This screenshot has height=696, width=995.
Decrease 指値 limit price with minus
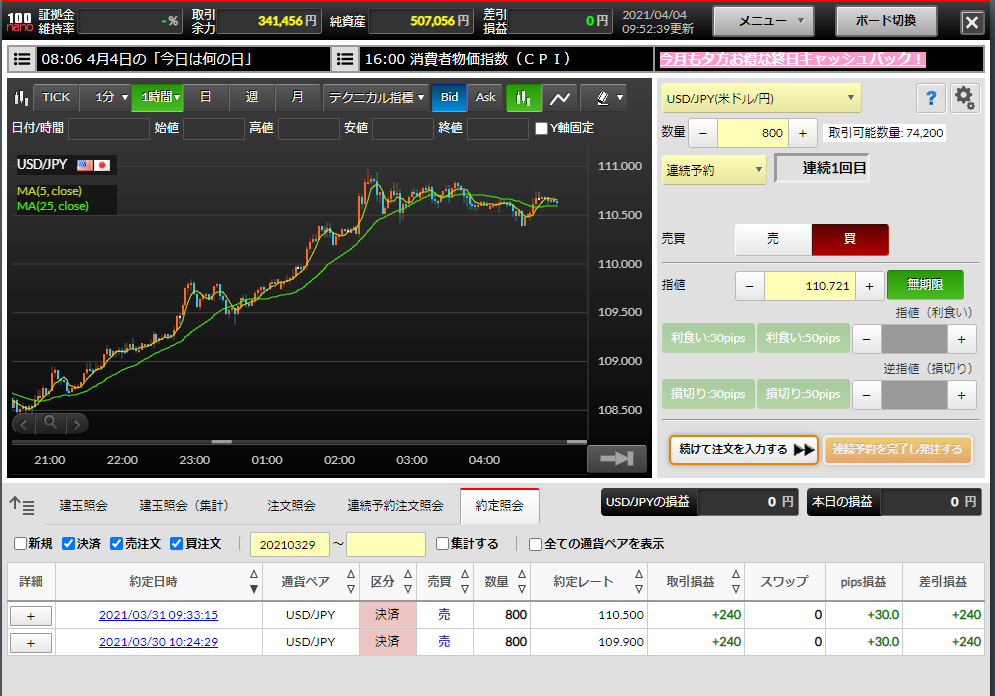pos(750,286)
